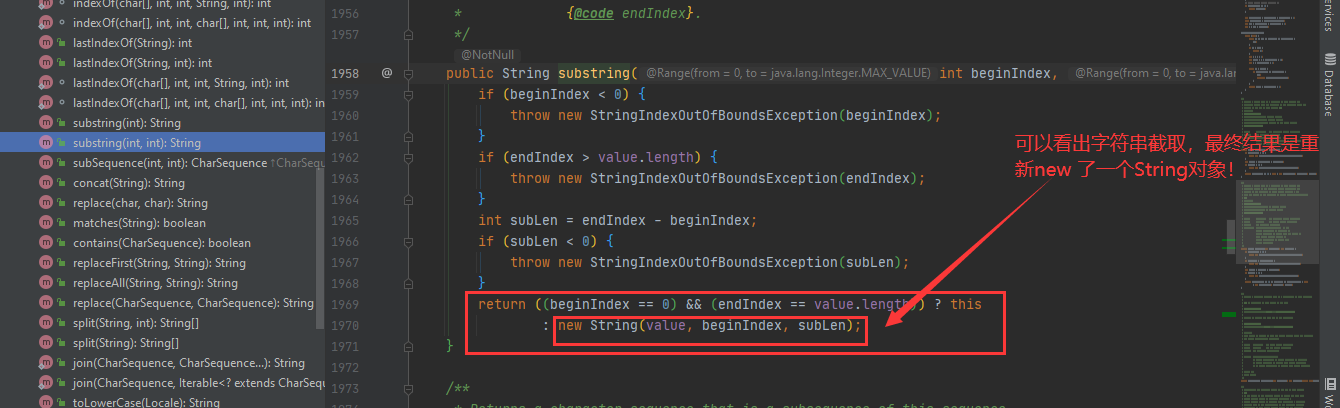Click 'int subLen = endIndex - beginIndex;' line

(619, 220)
